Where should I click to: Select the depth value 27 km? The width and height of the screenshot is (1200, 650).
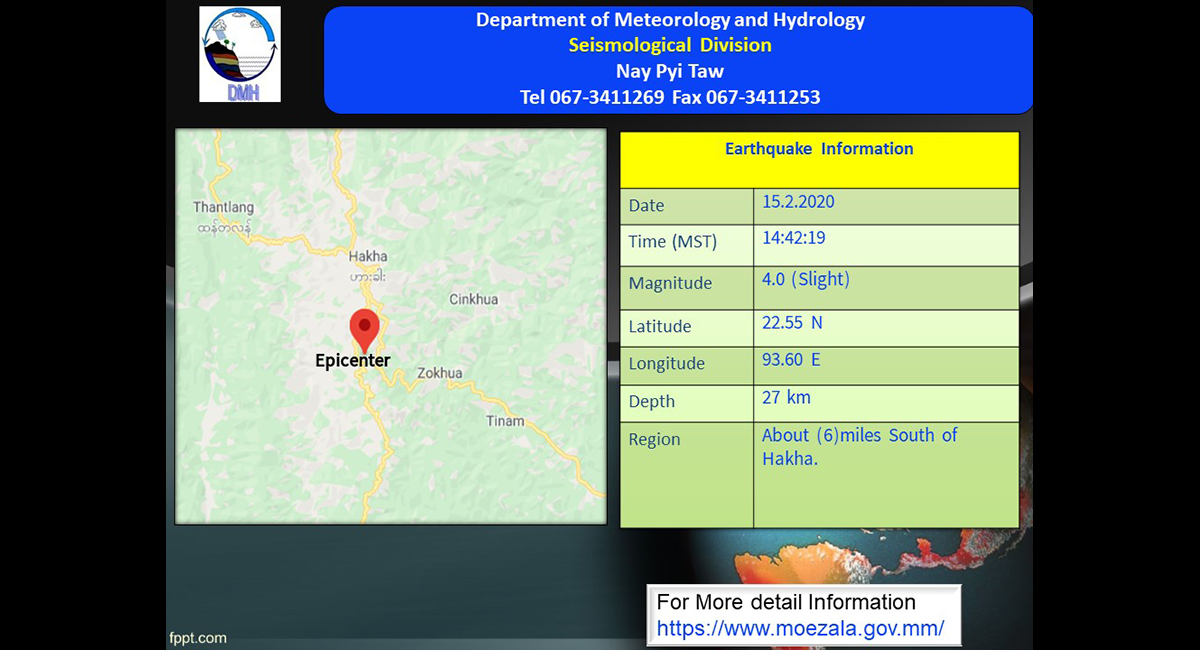click(x=786, y=398)
